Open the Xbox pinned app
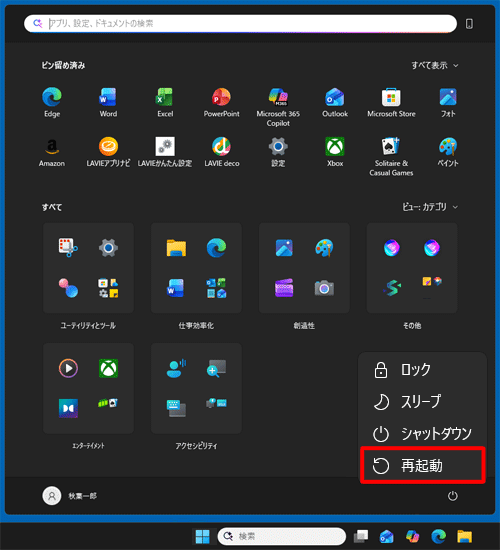Image resolution: width=500 pixels, height=550 pixels. [335, 152]
